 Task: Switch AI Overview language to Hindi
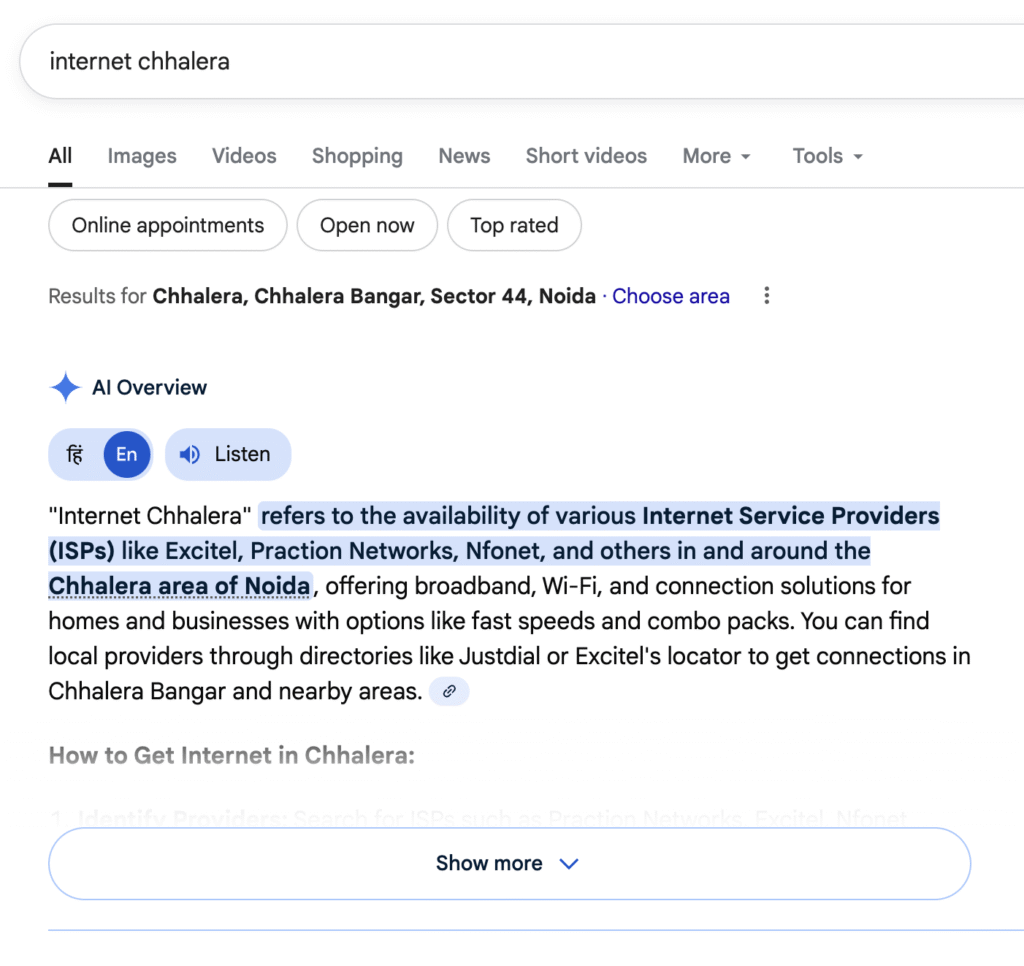coord(76,454)
